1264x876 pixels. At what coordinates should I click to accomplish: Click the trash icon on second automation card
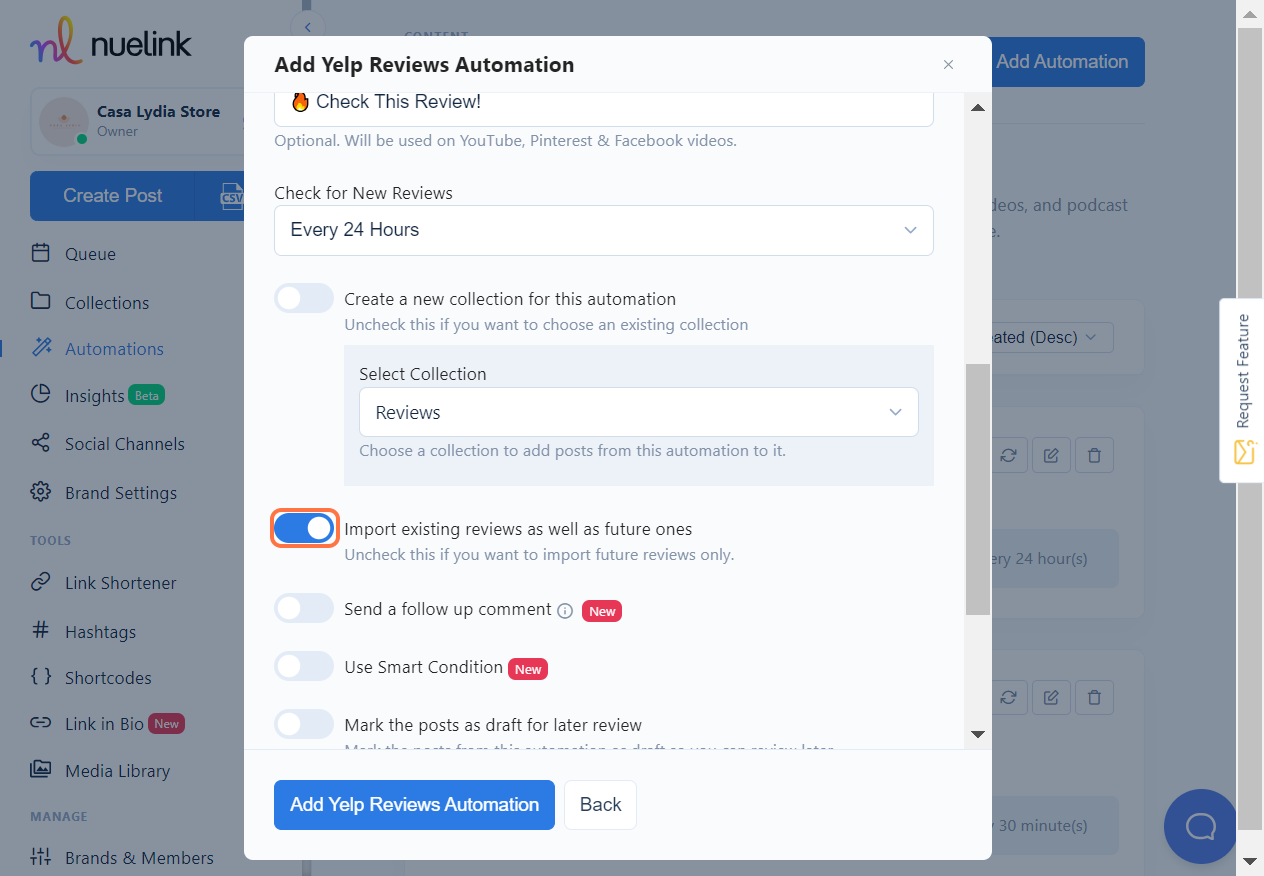[x=1094, y=697]
